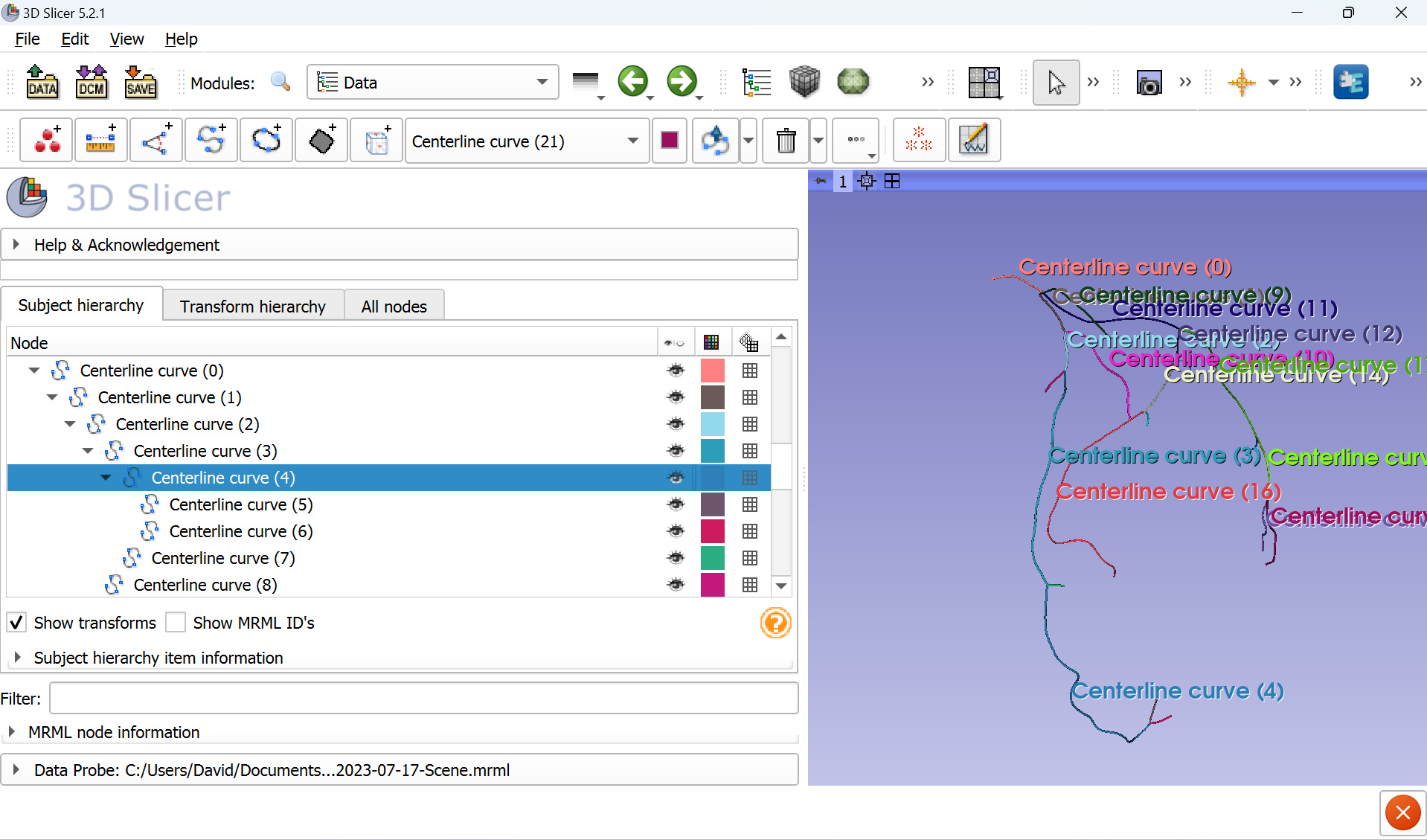Collapse the Centerline curve (4) tree branch
The height and width of the screenshot is (840, 1427).
106,478
